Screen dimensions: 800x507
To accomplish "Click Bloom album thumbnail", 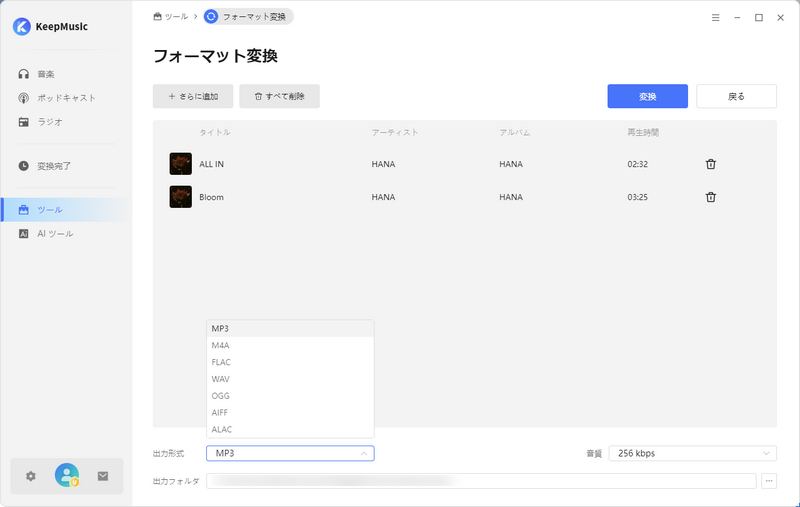I will tap(181, 197).
